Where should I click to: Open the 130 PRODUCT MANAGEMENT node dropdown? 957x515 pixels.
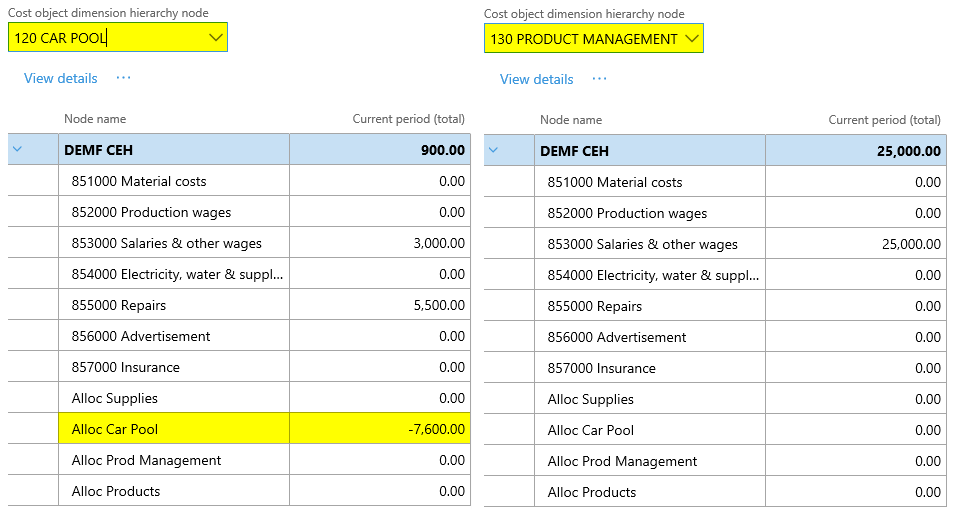(691, 39)
